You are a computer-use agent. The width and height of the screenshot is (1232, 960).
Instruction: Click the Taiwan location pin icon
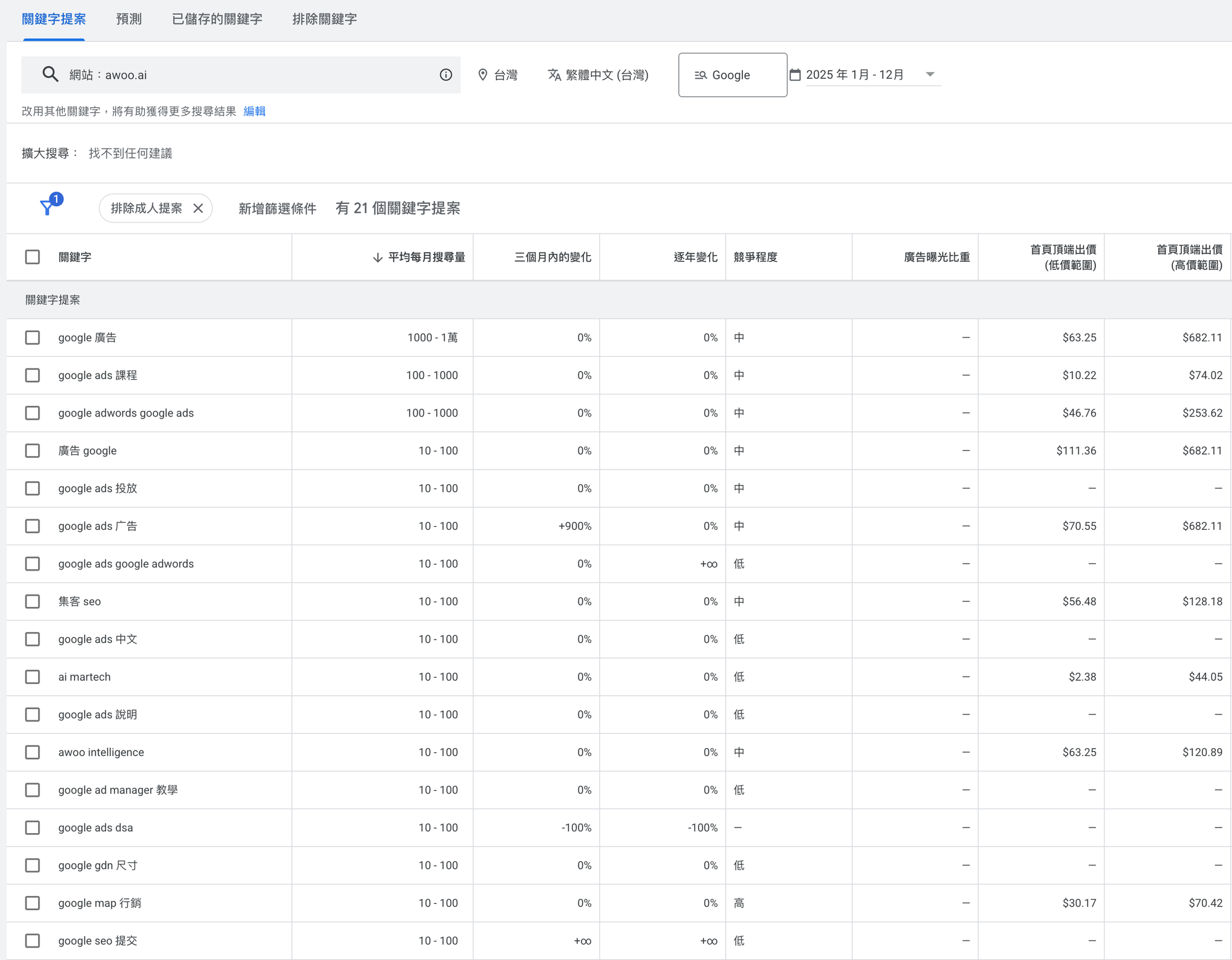(x=483, y=75)
